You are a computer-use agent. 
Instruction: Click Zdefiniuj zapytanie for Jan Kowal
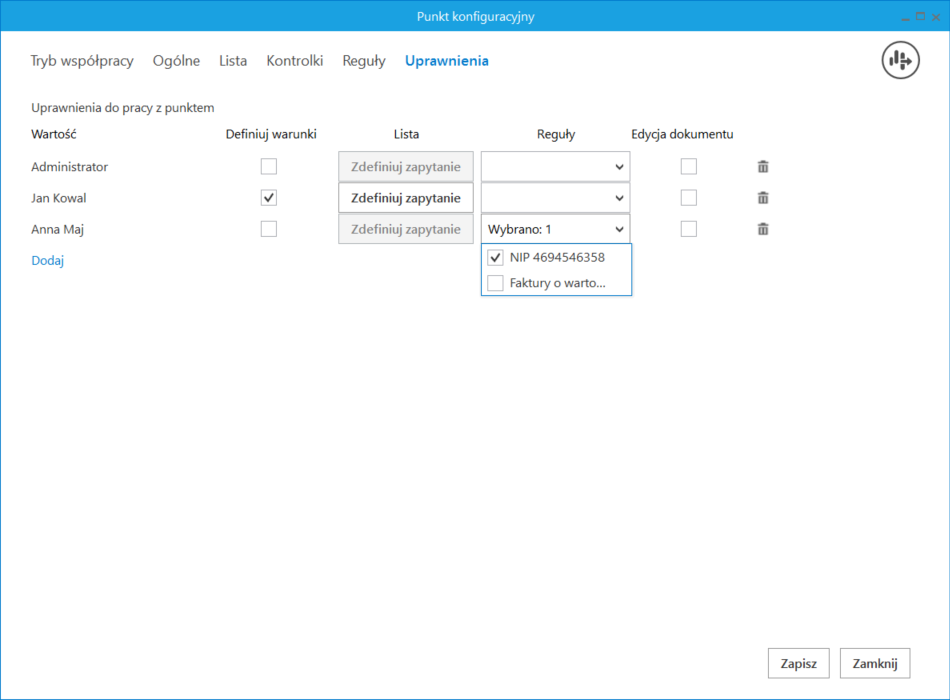coord(406,198)
